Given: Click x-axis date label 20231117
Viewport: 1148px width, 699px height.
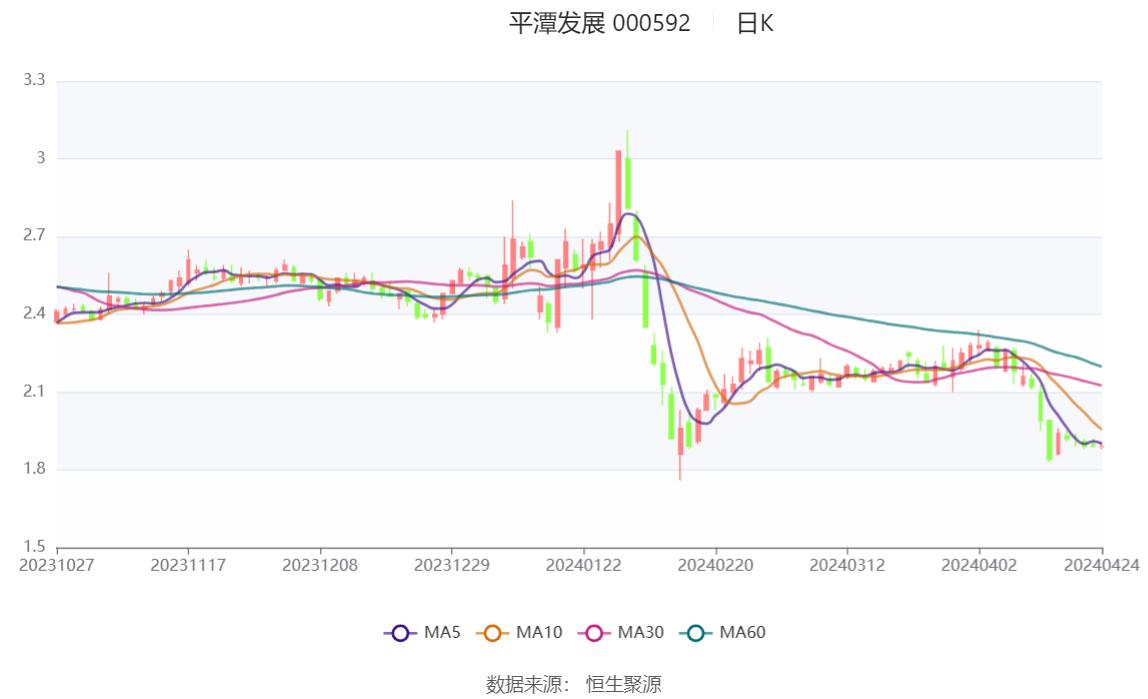Looking at the screenshot, I should coord(188,565).
